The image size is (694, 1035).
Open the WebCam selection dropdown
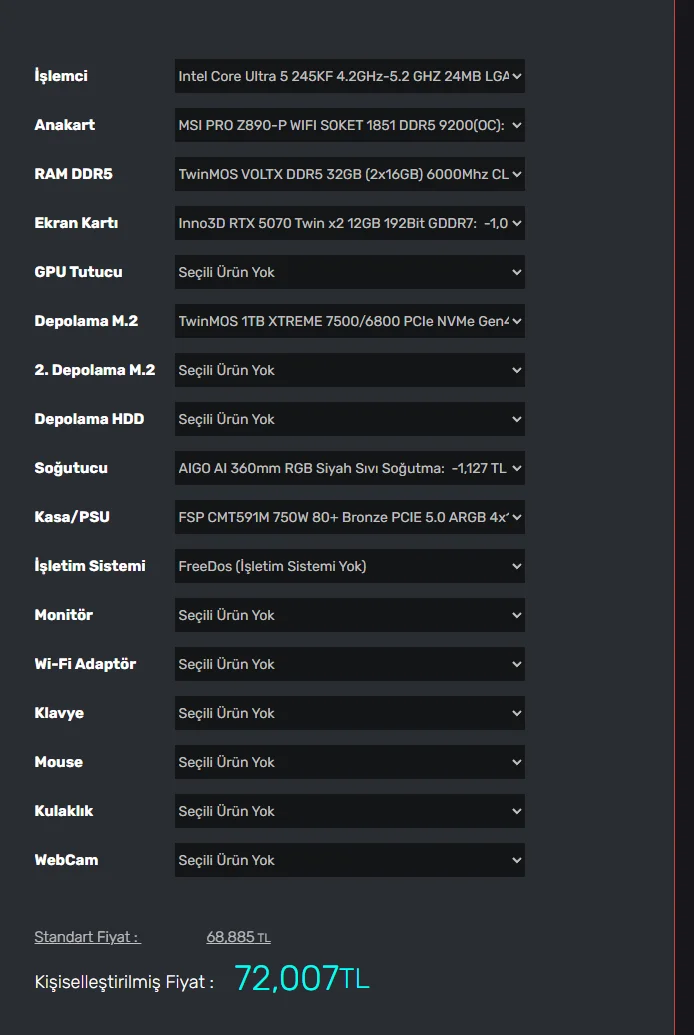[x=349, y=860]
